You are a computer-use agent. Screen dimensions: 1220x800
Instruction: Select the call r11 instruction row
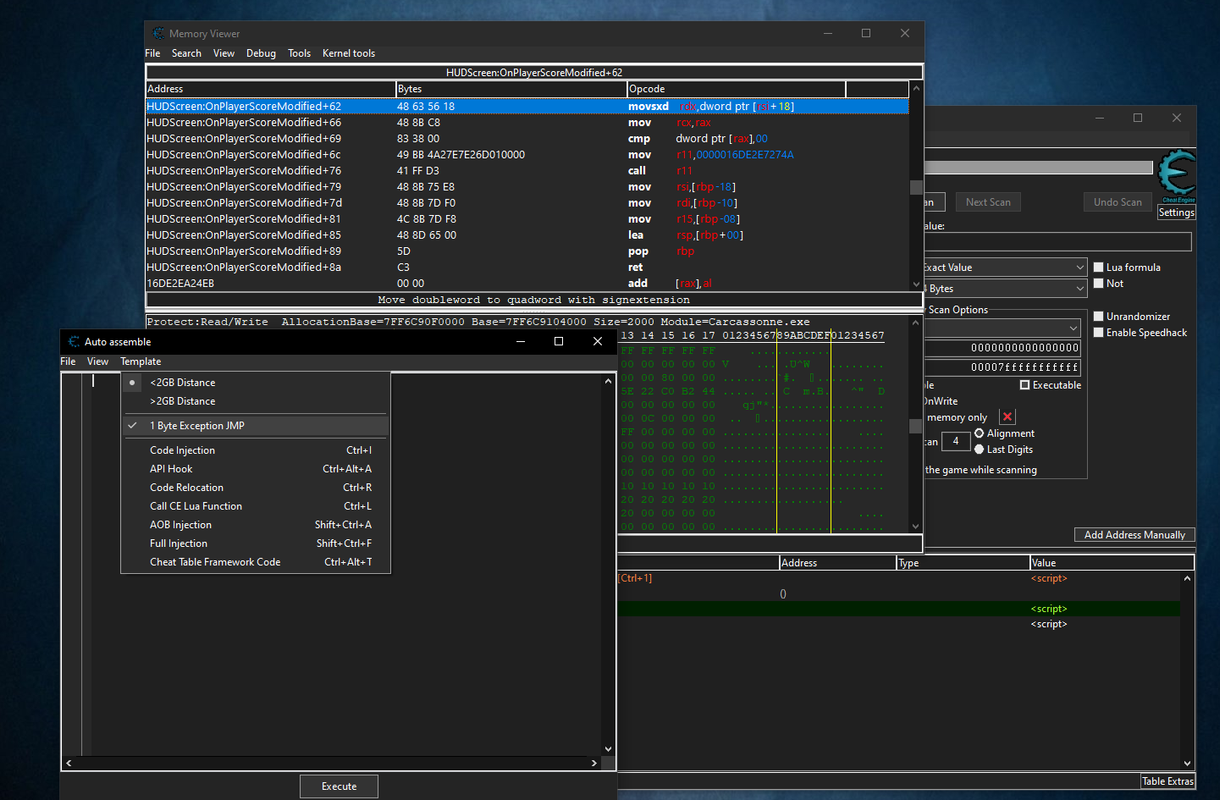pos(527,170)
